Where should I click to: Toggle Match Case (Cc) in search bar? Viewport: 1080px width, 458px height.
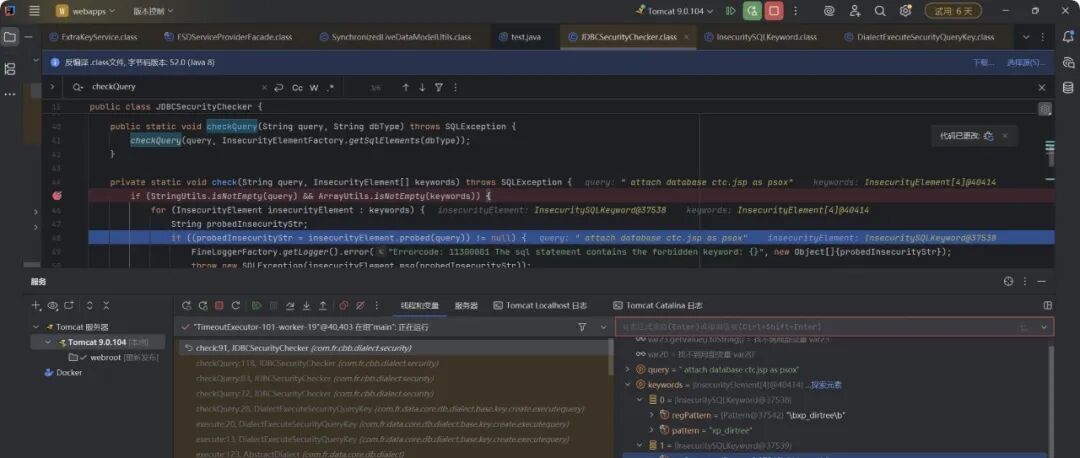298,87
